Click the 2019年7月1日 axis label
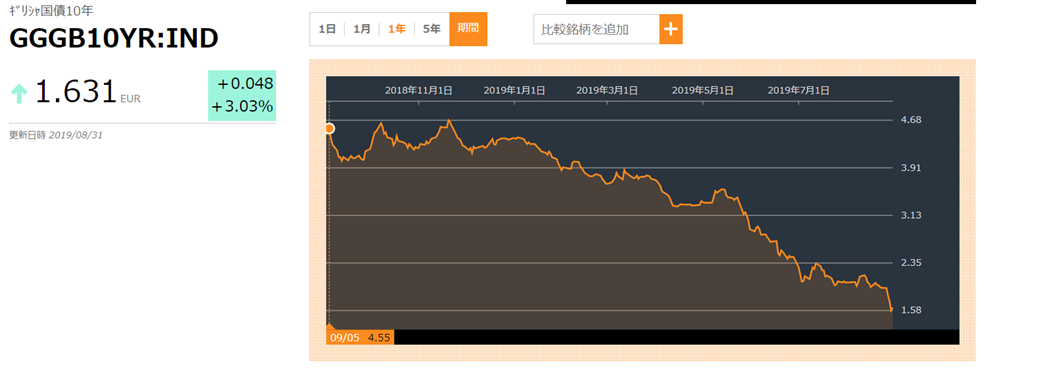 (x=798, y=91)
